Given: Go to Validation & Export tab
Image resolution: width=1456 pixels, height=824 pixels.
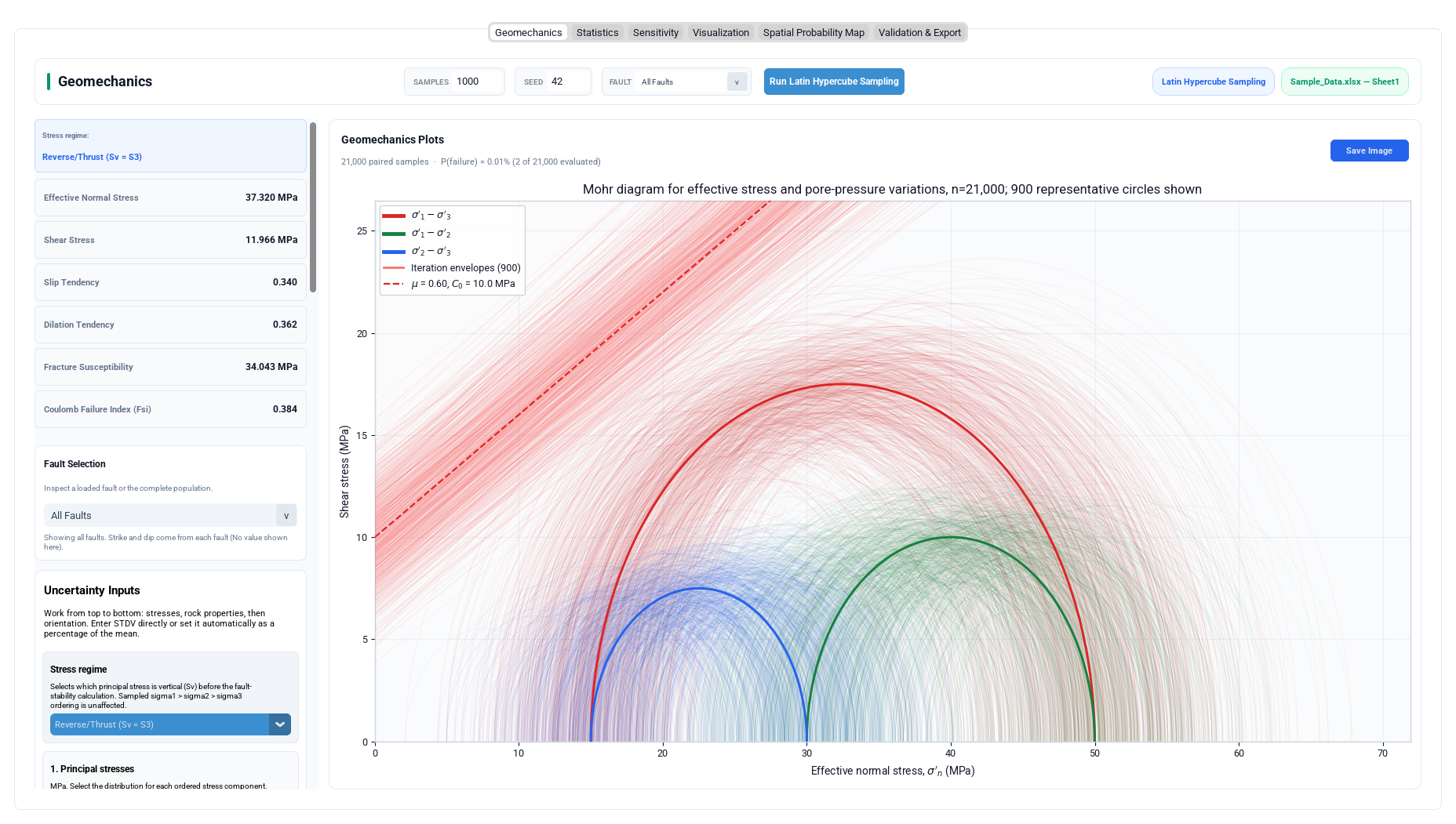Looking at the screenshot, I should [919, 32].
